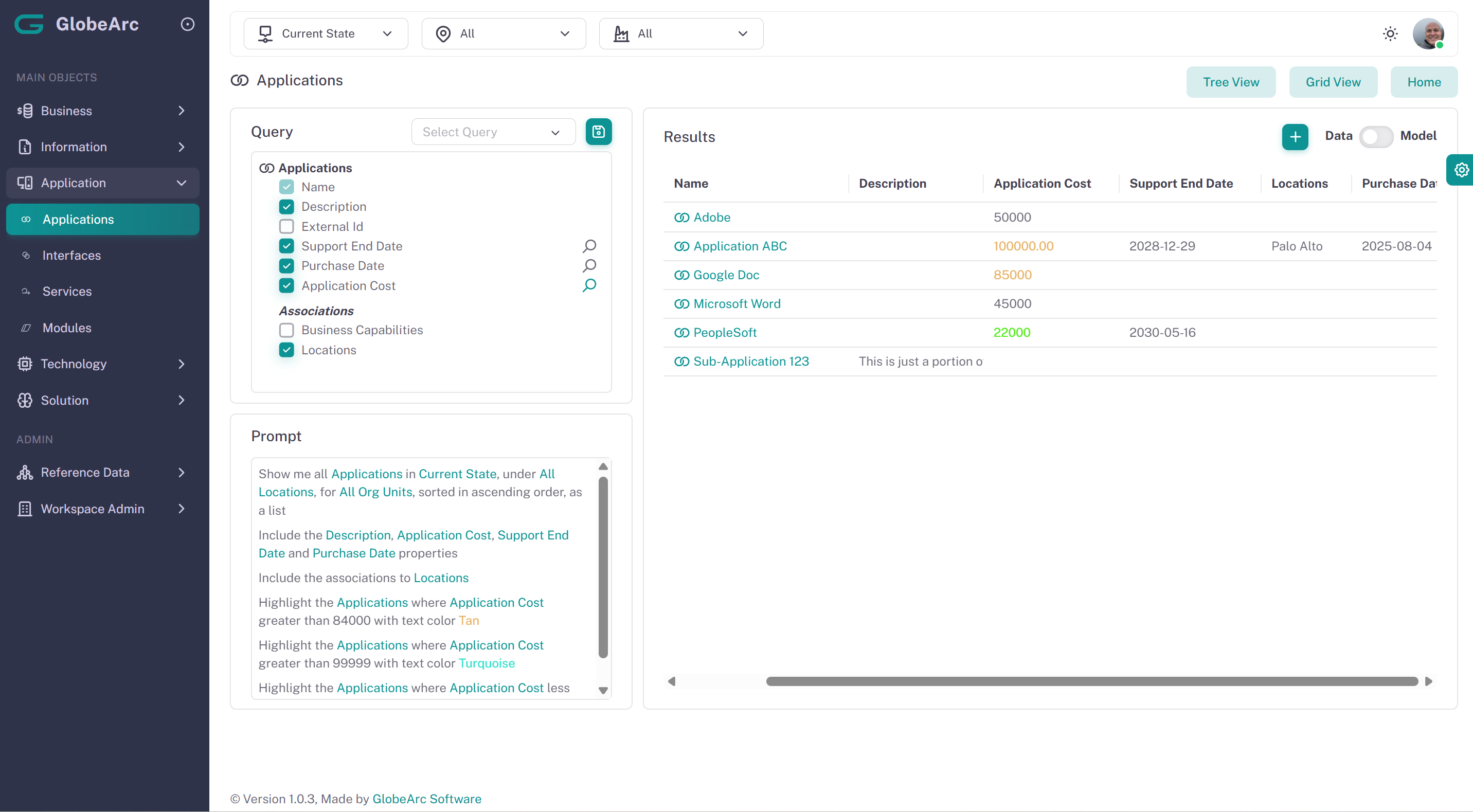Click the user profile avatar
This screenshot has width=1473, height=812.
1428,34
